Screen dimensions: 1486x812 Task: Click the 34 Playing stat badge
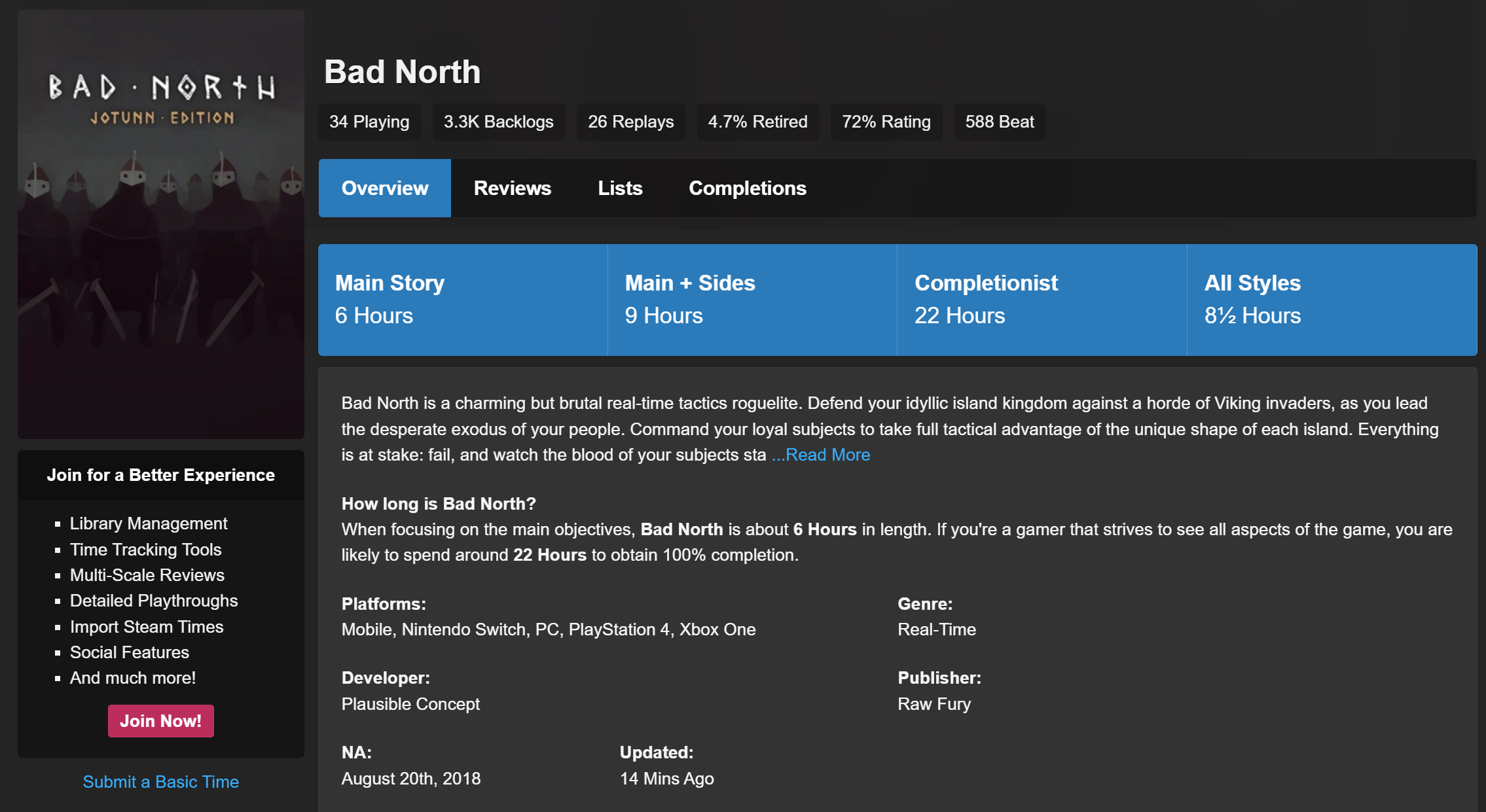click(x=369, y=122)
